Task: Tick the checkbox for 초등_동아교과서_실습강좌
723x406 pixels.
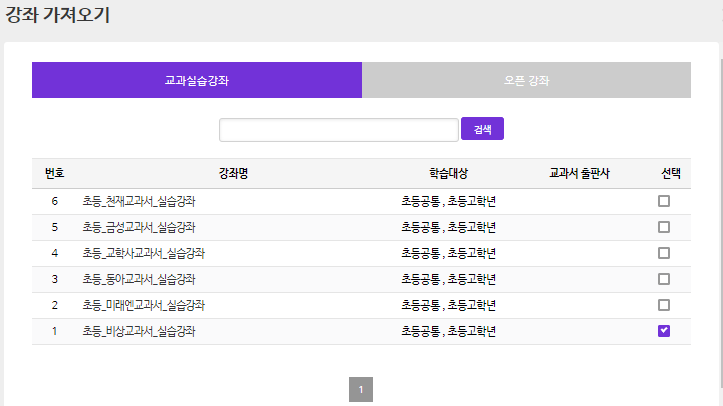Action: pyautogui.click(x=664, y=279)
